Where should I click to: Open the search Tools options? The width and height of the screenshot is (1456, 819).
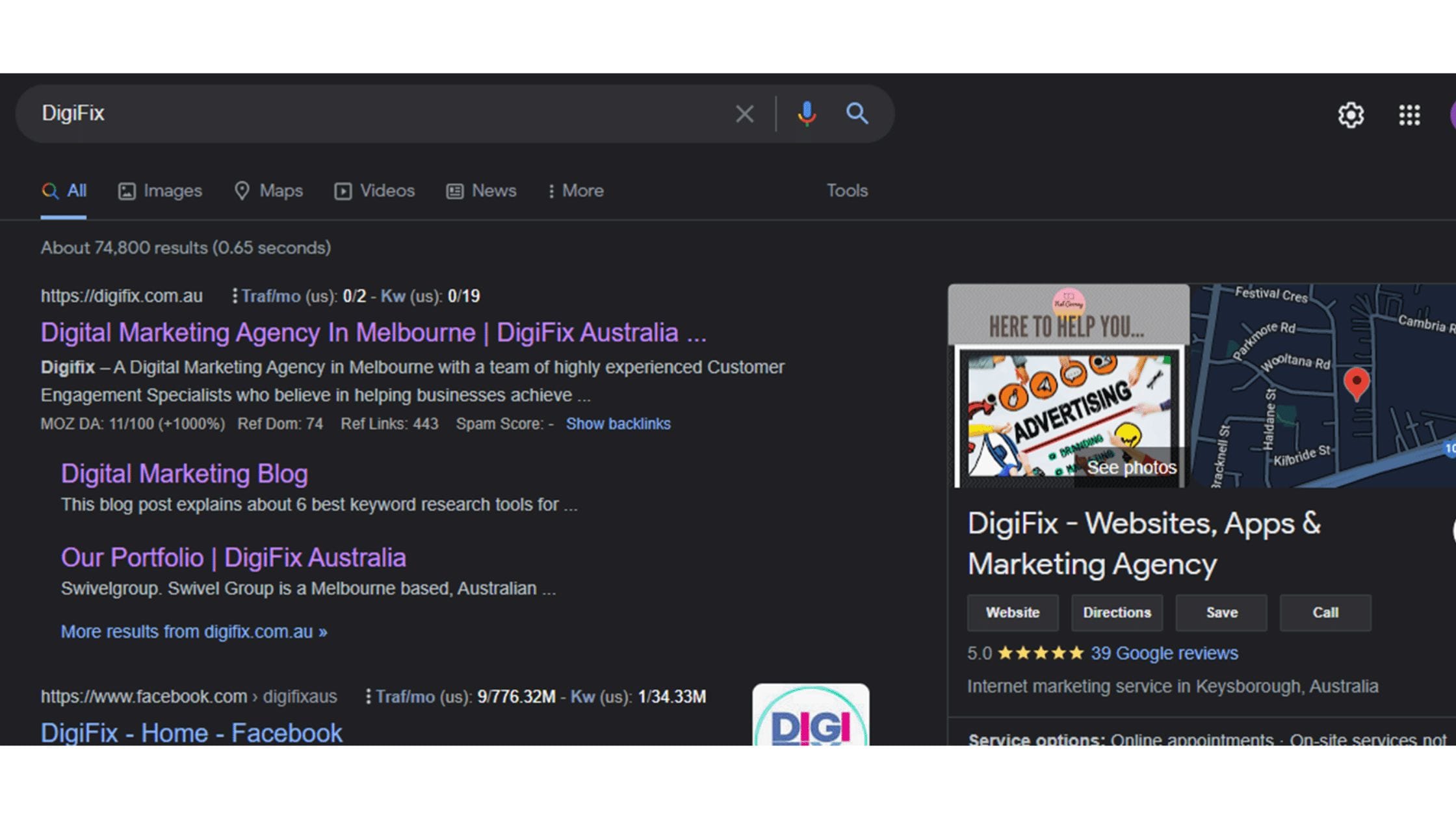846,190
